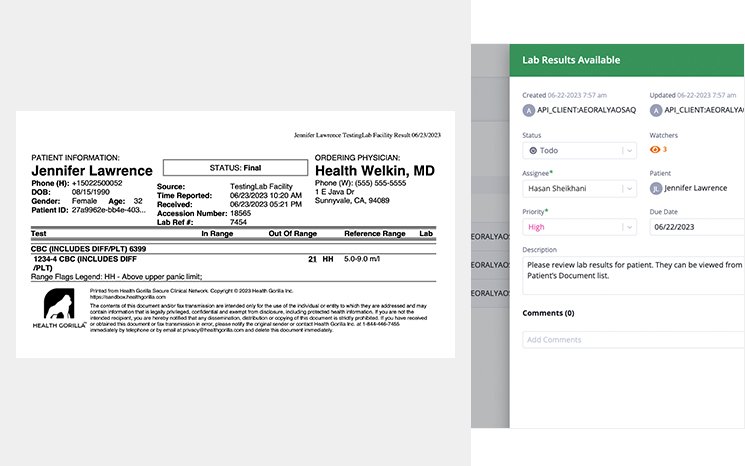The height and width of the screenshot is (466, 745).
Task: Click the Created by API_CLIENT avatar icon
Action: [x=529, y=110]
